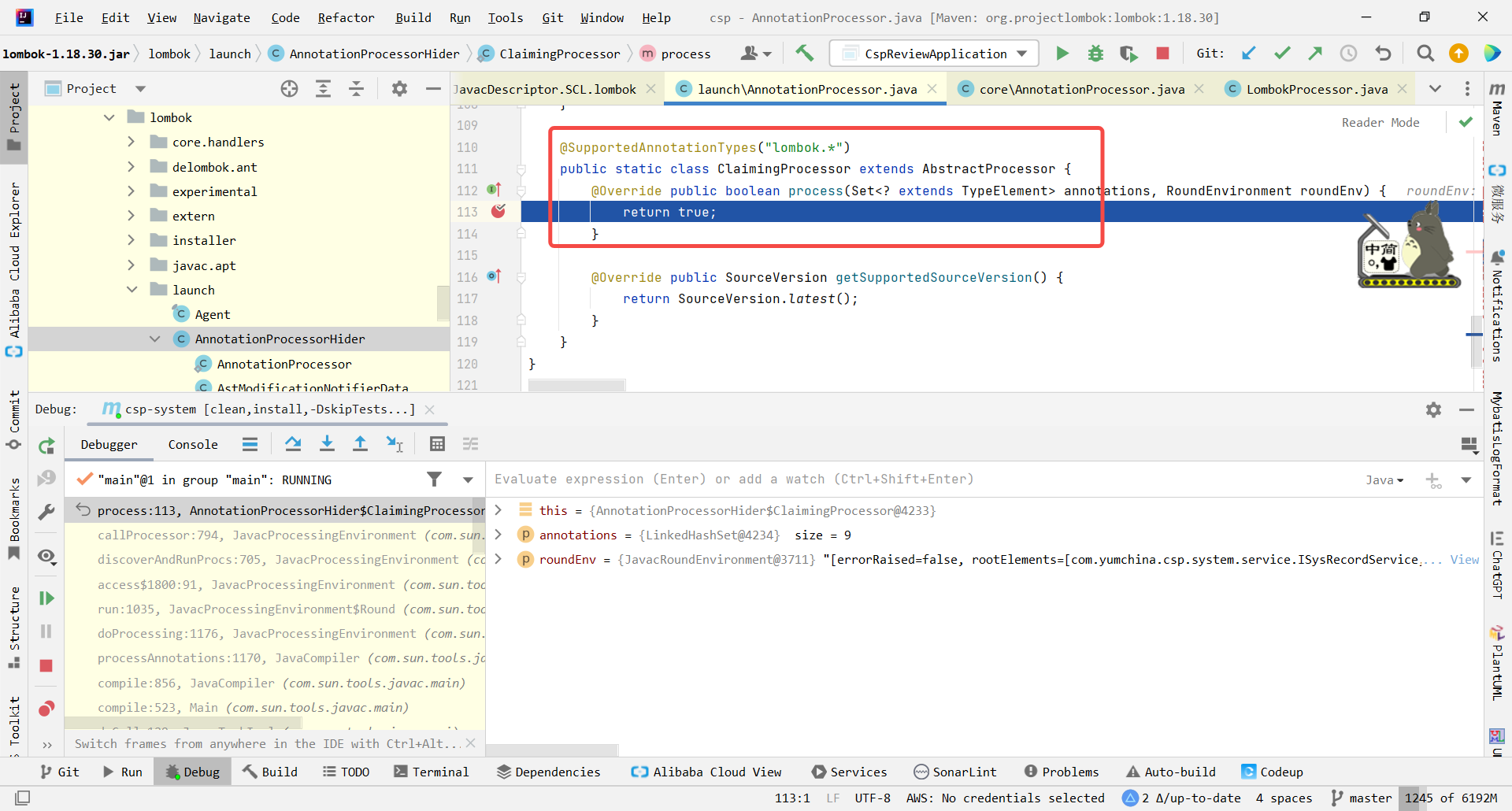Viewport: 1512px width, 811px height.
Task: Collapse AnnotationProcessorHider class node
Action: pos(154,339)
